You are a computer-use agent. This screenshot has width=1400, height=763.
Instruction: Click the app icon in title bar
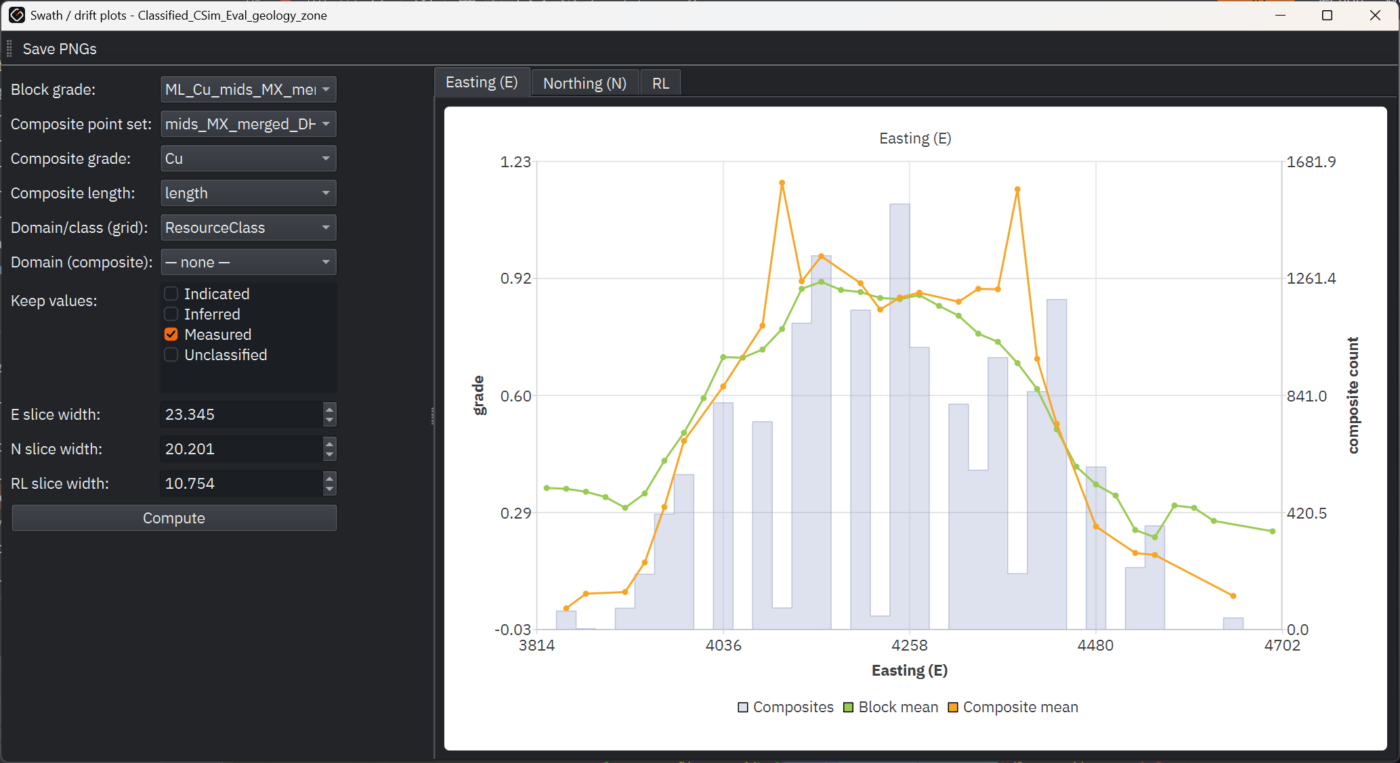point(17,15)
